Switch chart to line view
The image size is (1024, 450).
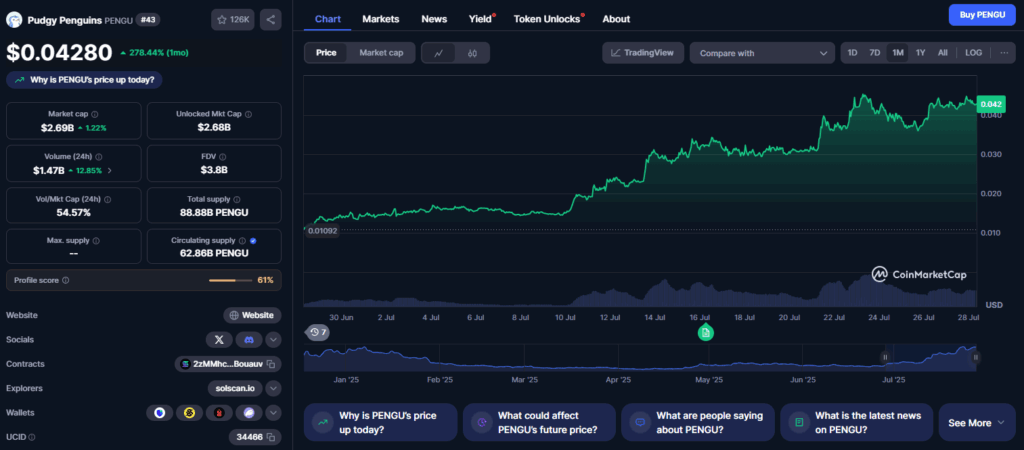coord(439,53)
